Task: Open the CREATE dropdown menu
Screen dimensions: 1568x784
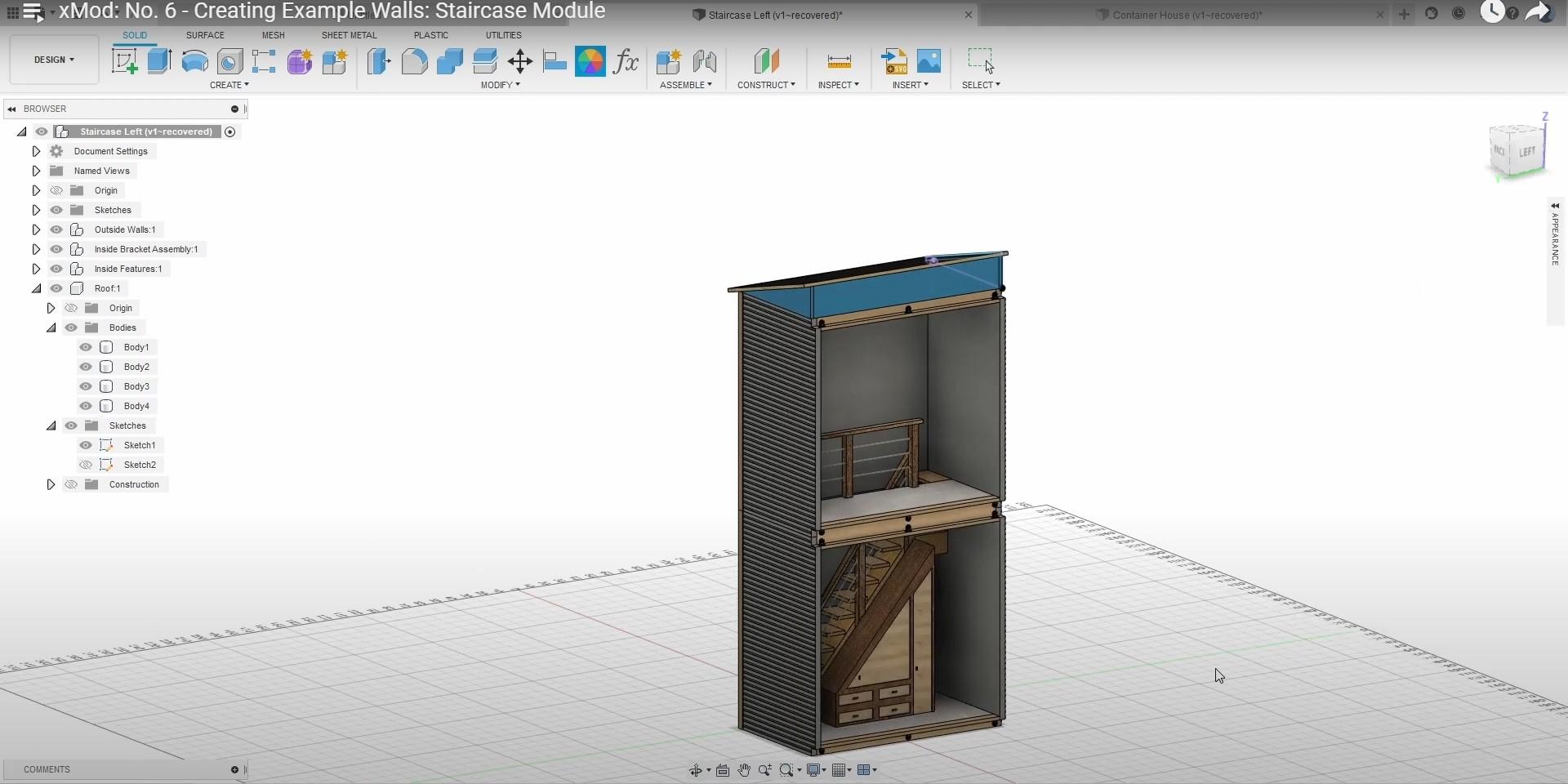Action: coord(229,85)
